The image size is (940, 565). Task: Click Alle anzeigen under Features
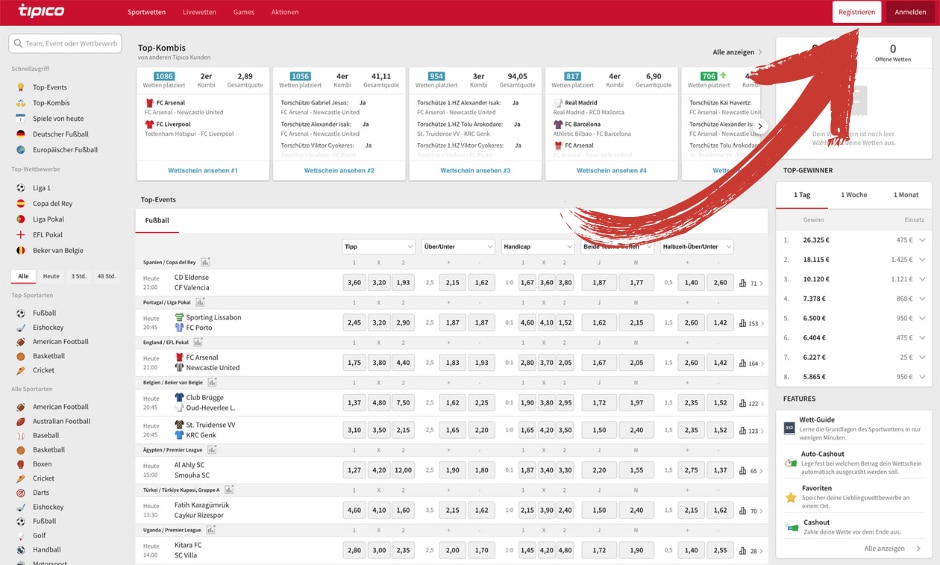(x=892, y=548)
